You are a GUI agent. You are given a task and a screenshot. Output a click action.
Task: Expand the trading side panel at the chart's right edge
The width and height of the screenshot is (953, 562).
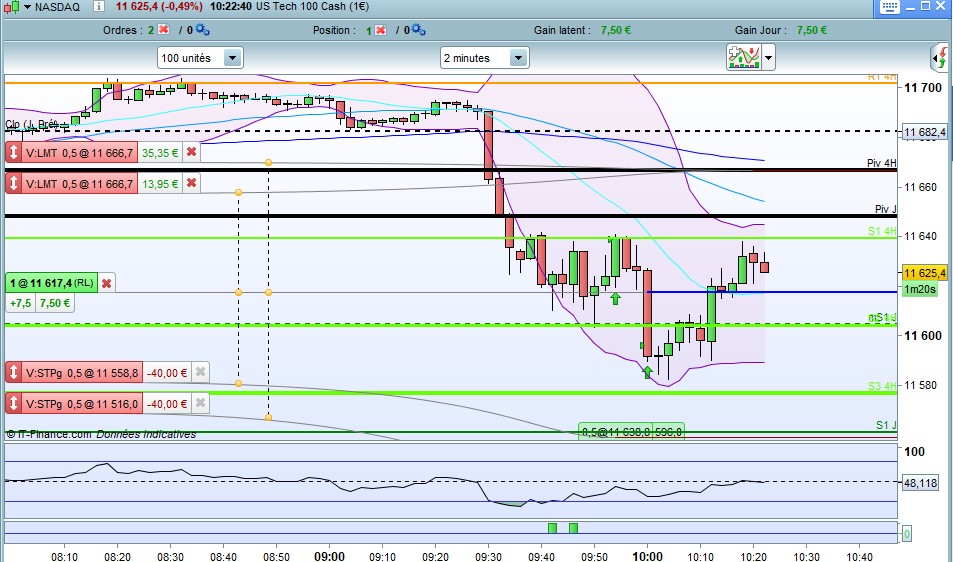(x=940, y=58)
